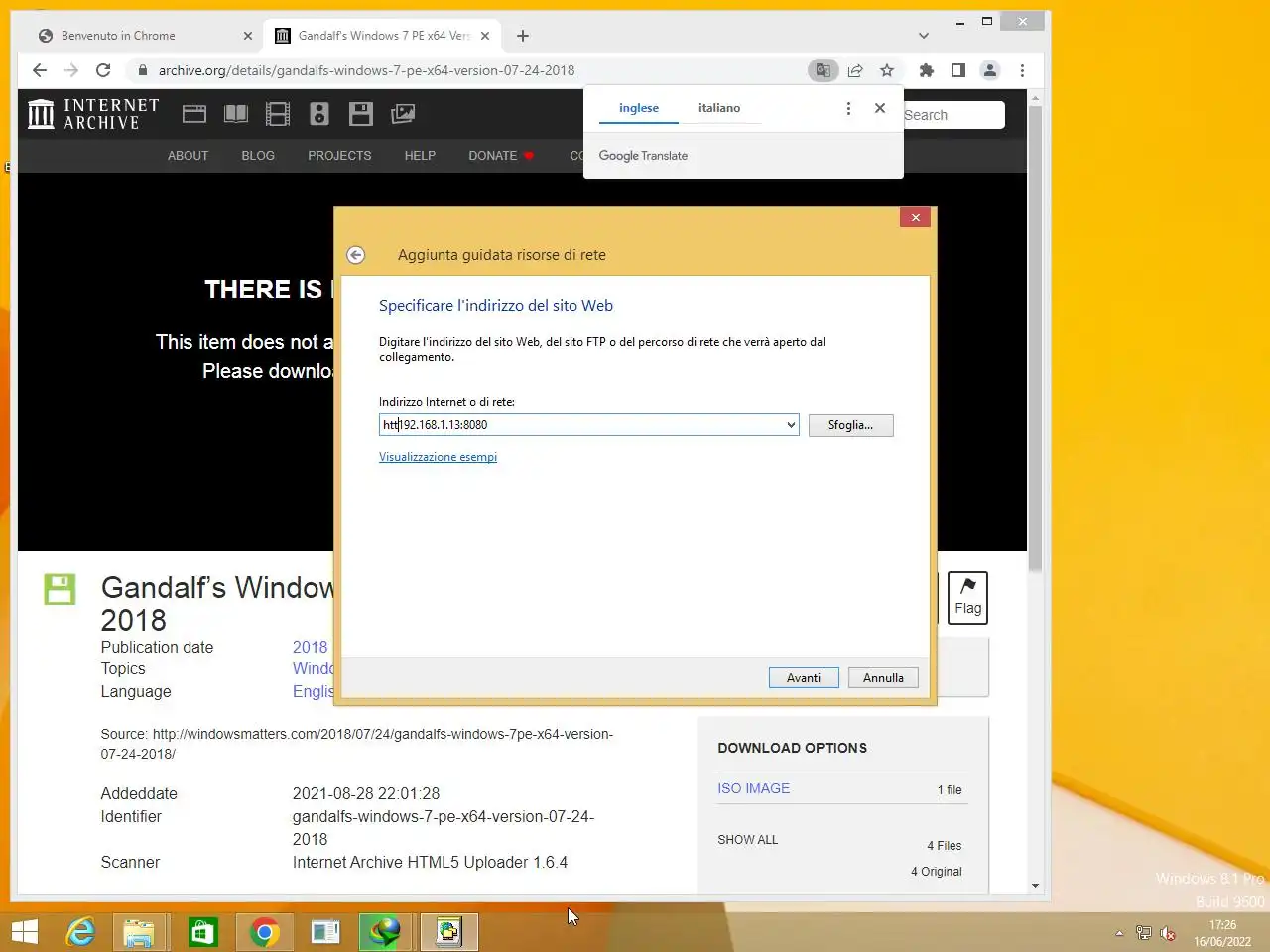This screenshot has height=952, width=1270.
Task: Open the ABOUT menu item
Action: 188,156
